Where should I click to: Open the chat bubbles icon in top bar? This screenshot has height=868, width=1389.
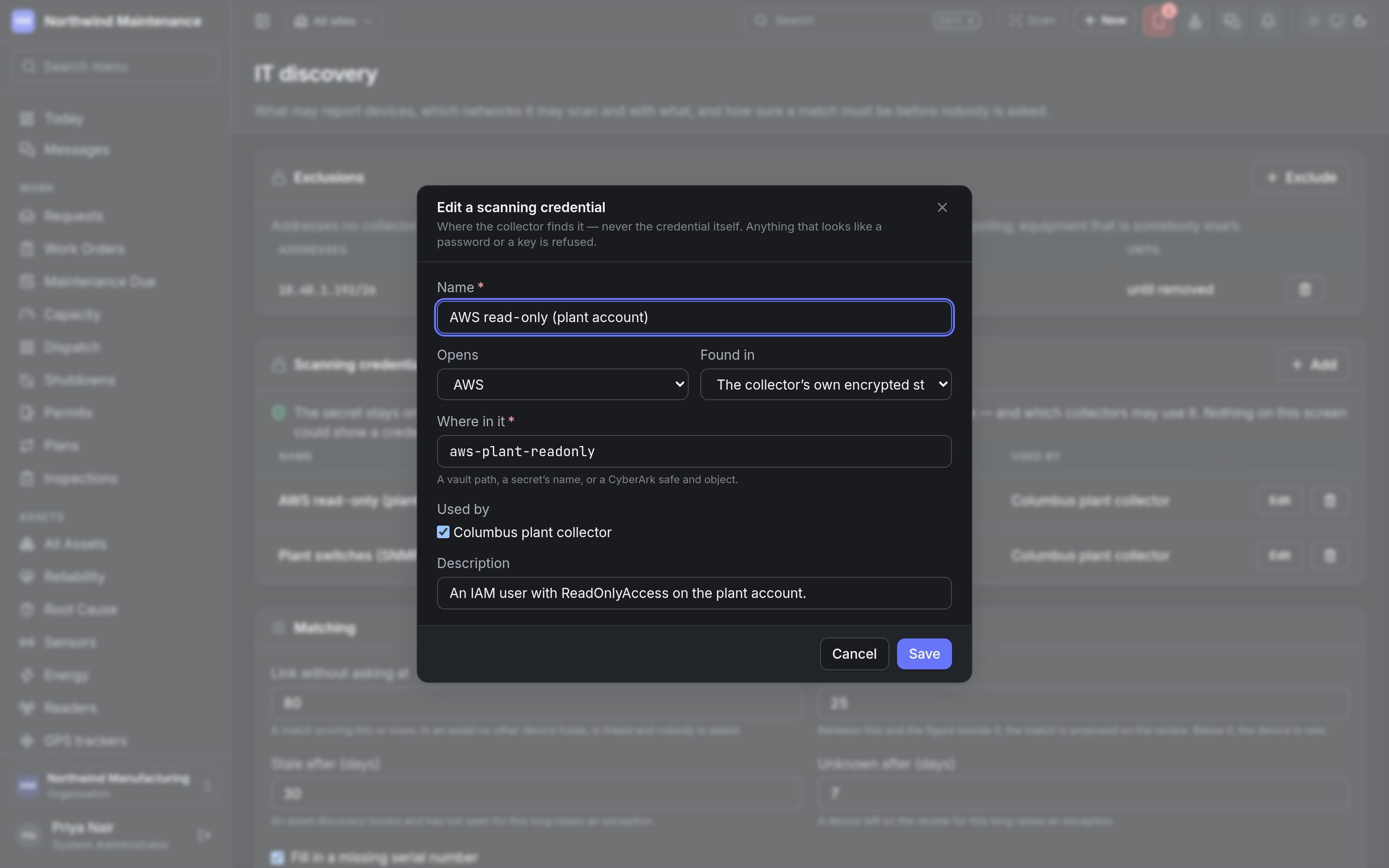pos(1231,21)
